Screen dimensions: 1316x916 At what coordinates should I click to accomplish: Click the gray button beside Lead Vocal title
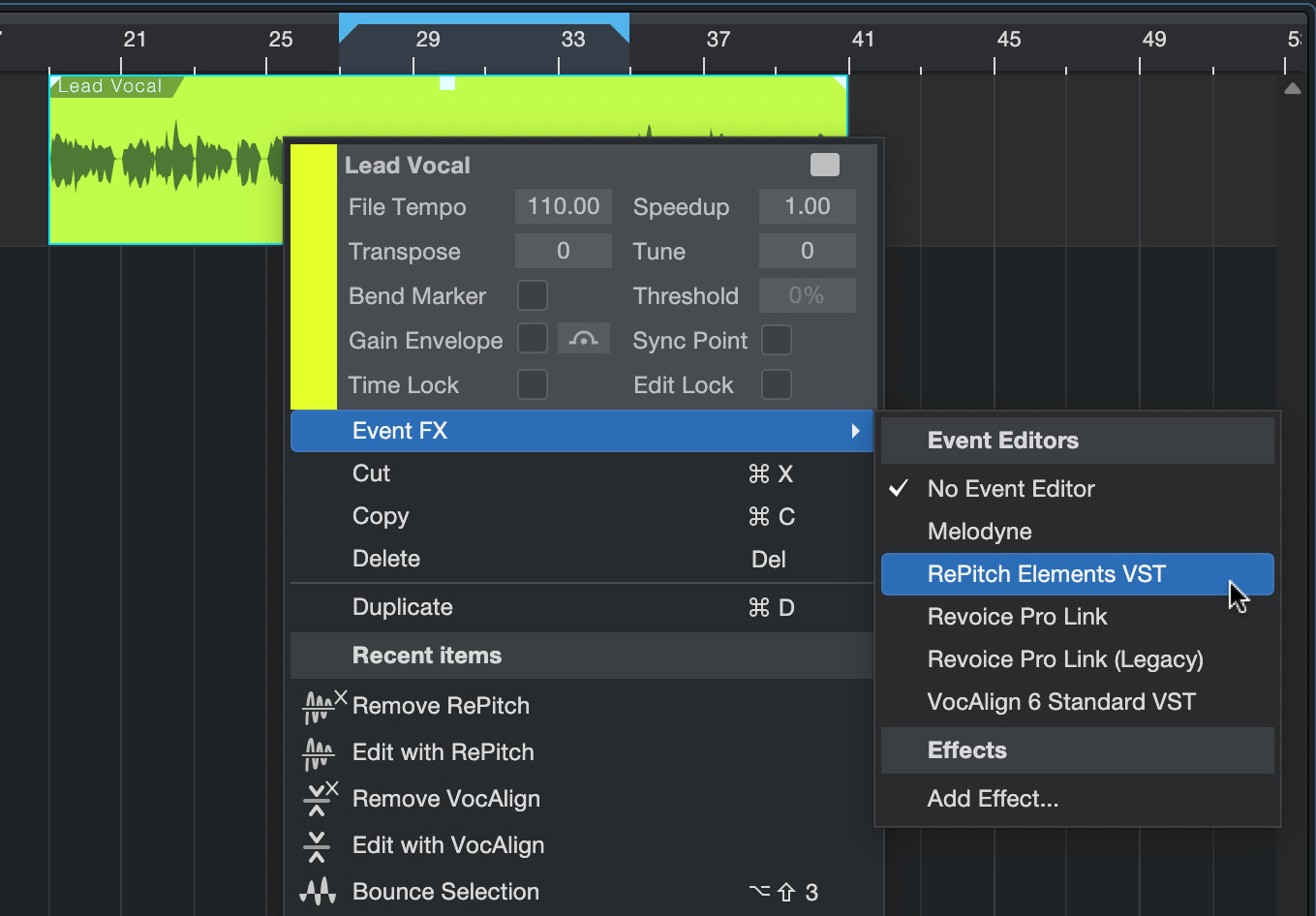824,165
